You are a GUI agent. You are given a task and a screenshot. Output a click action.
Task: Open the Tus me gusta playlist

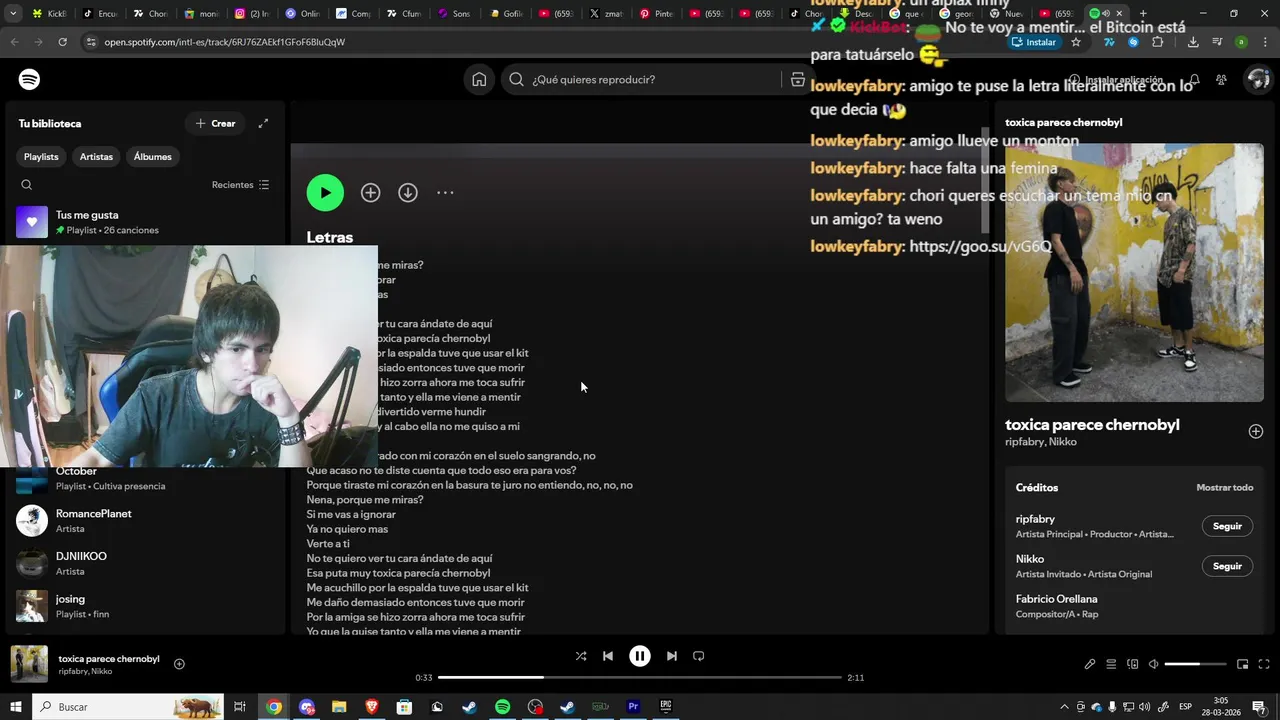click(x=143, y=222)
